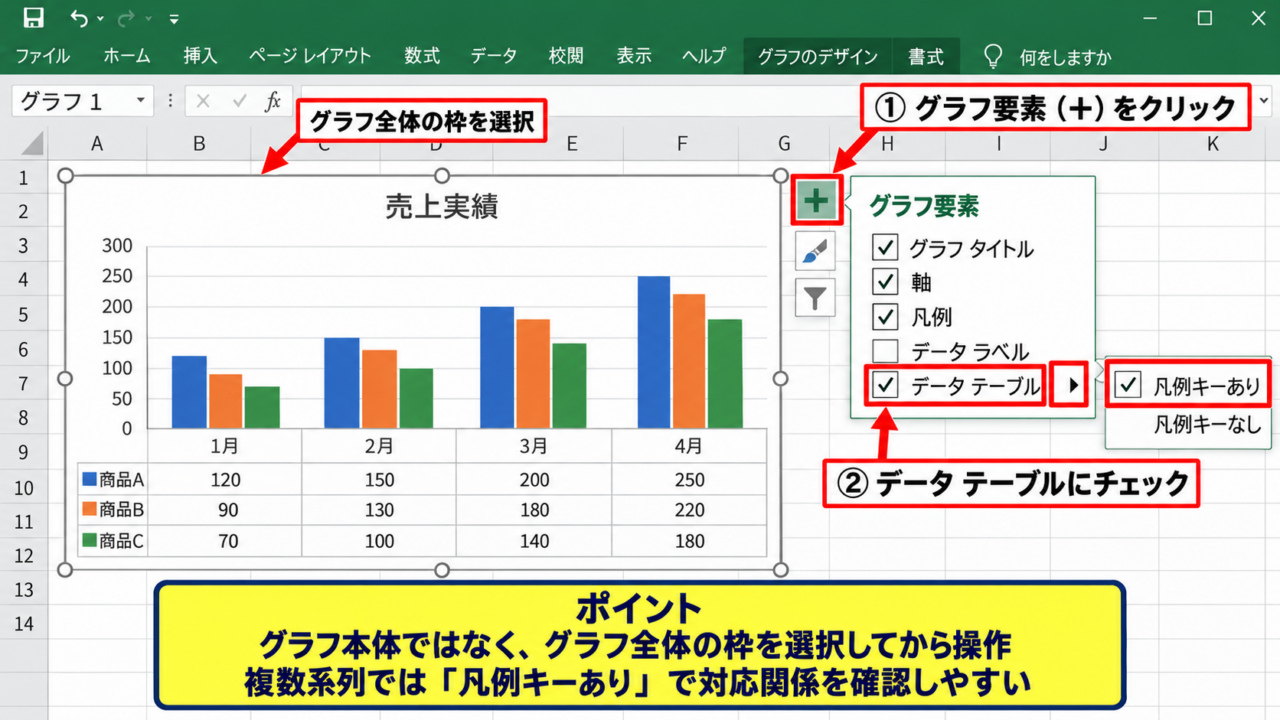Viewport: 1280px width, 720px height.
Task: Open the ページ レイアウト tab
Action: [310, 56]
